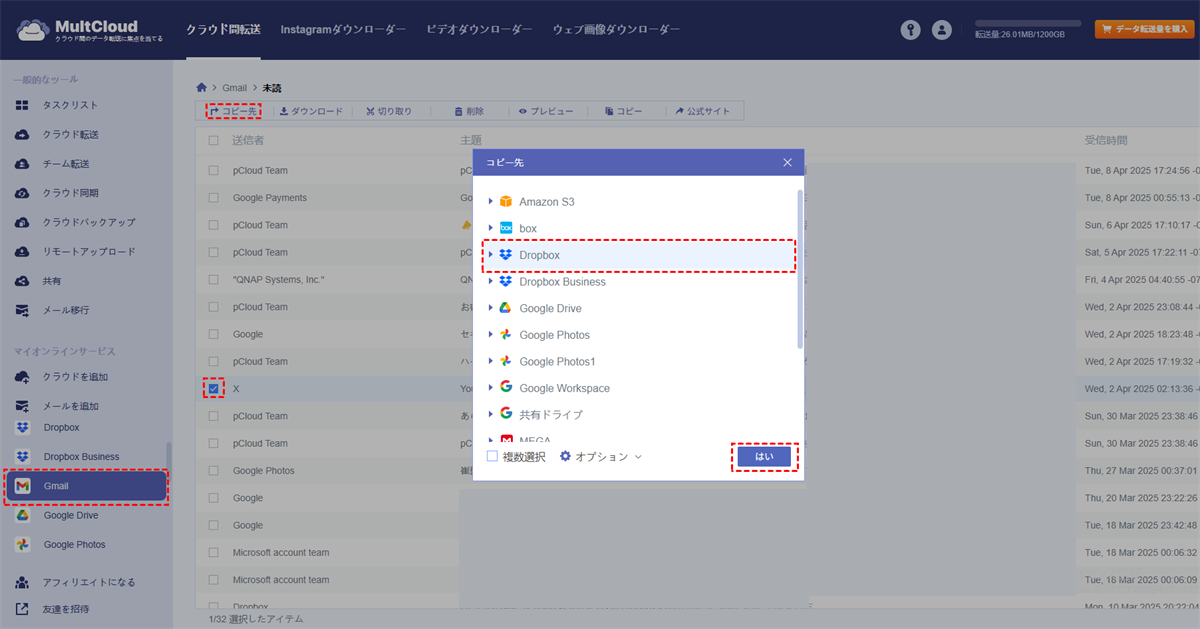The height and width of the screenshot is (629, 1200).
Task: Click the Amazon S3 icon in dialog
Action: pos(506,202)
